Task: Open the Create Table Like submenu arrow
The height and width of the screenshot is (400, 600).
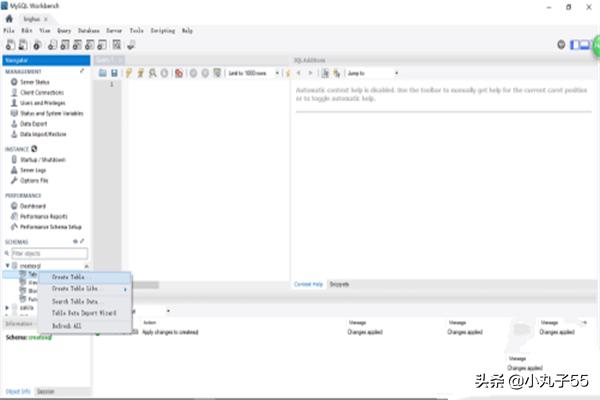Action: coord(125,289)
